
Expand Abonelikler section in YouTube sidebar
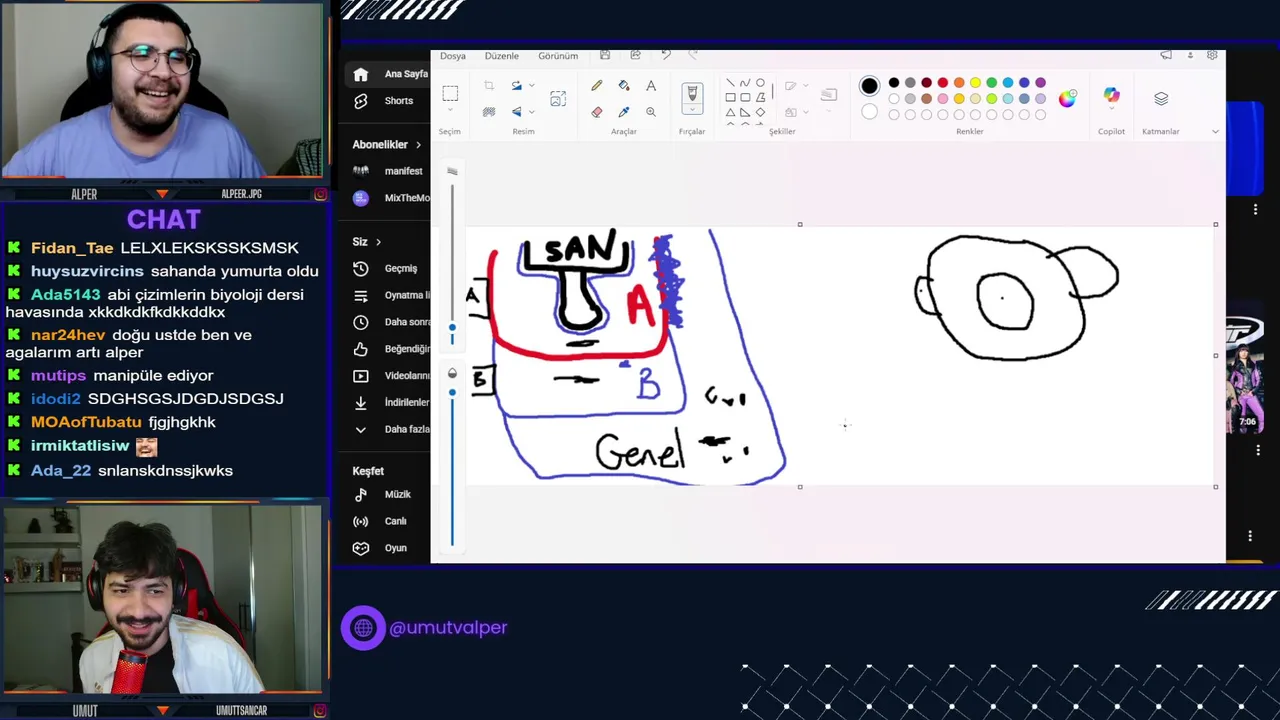[x=386, y=144]
